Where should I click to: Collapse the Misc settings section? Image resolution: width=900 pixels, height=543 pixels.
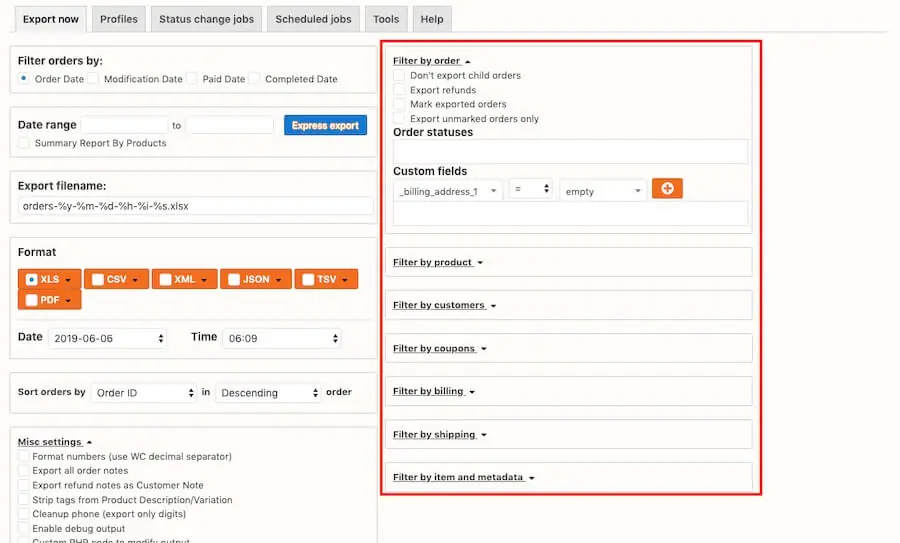tap(55, 442)
